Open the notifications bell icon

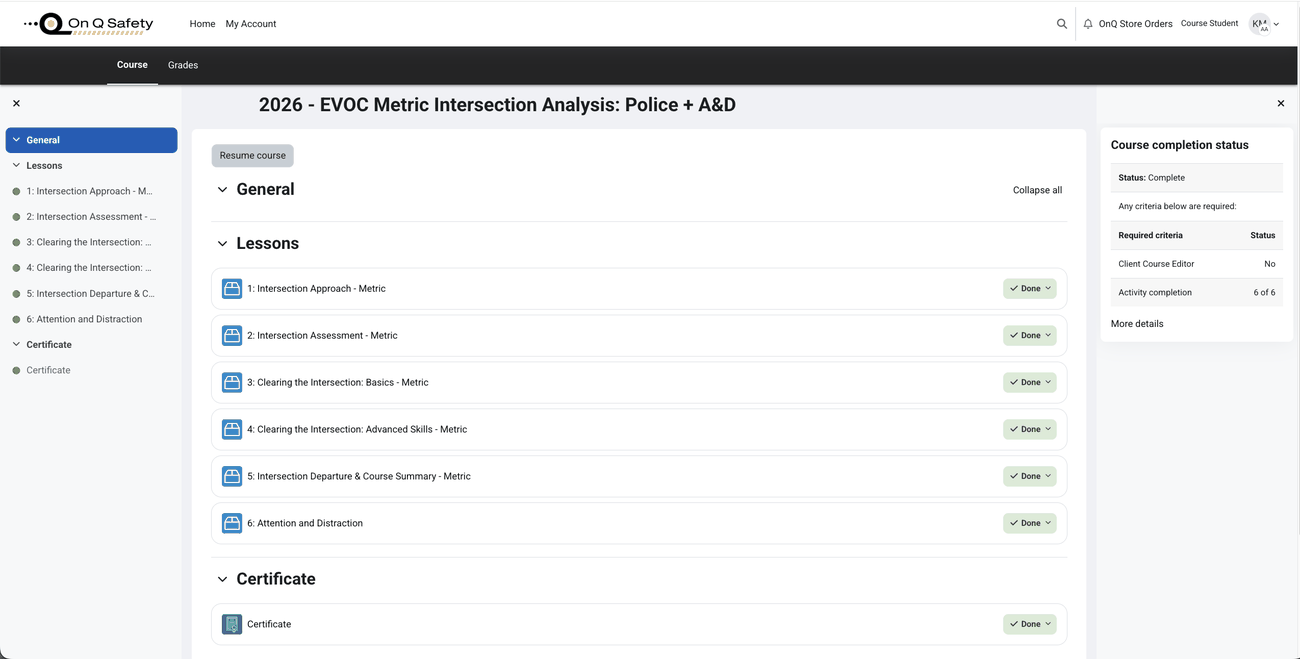tap(1088, 24)
